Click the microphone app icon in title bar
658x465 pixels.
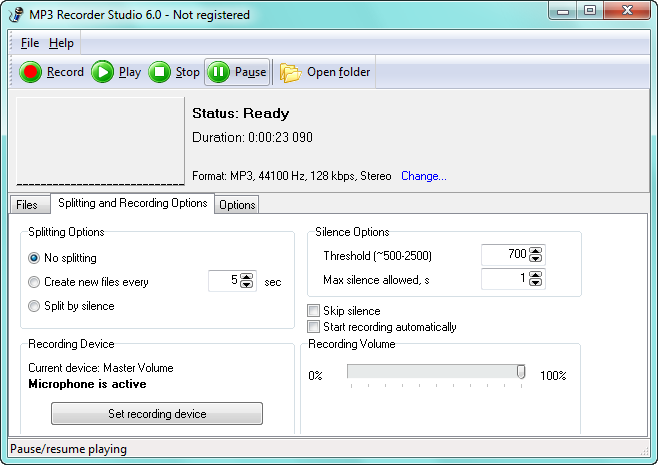(x=16, y=14)
